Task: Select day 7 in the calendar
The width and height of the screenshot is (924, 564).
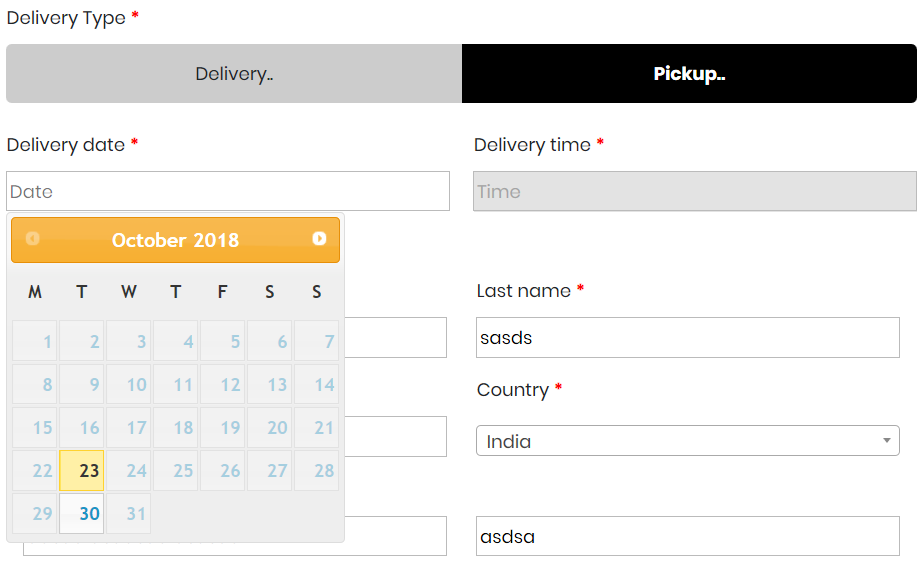Action: coord(317,342)
